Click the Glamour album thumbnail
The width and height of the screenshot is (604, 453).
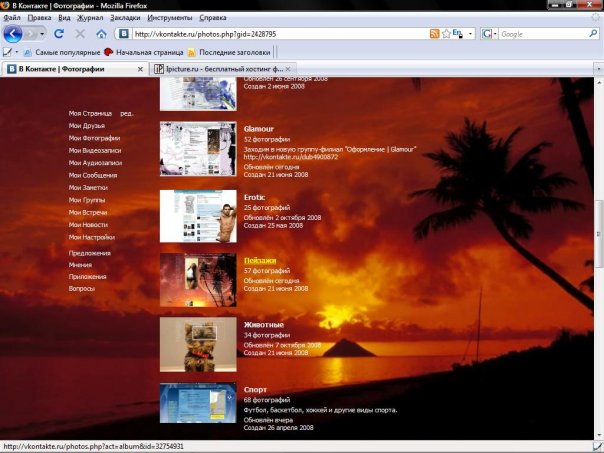(x=198, y=149)
